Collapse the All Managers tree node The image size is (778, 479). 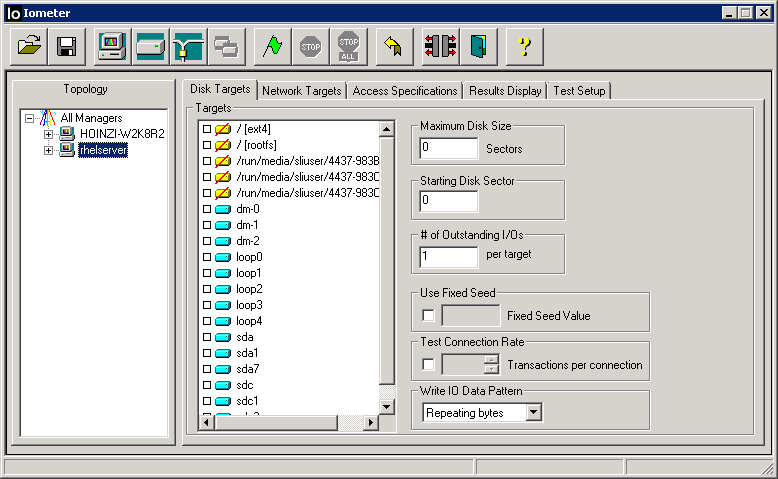pos(30,118)
